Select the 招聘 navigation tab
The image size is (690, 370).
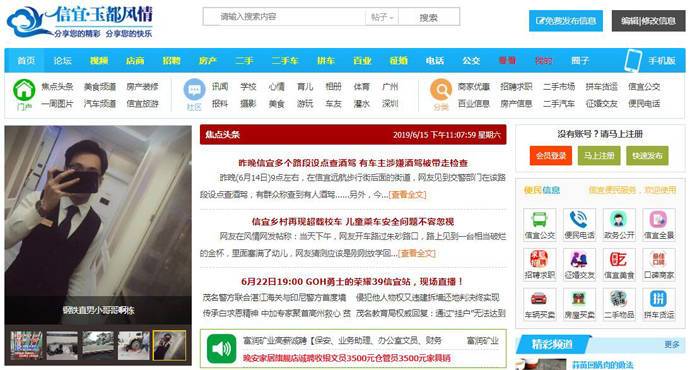coord(172,61)
